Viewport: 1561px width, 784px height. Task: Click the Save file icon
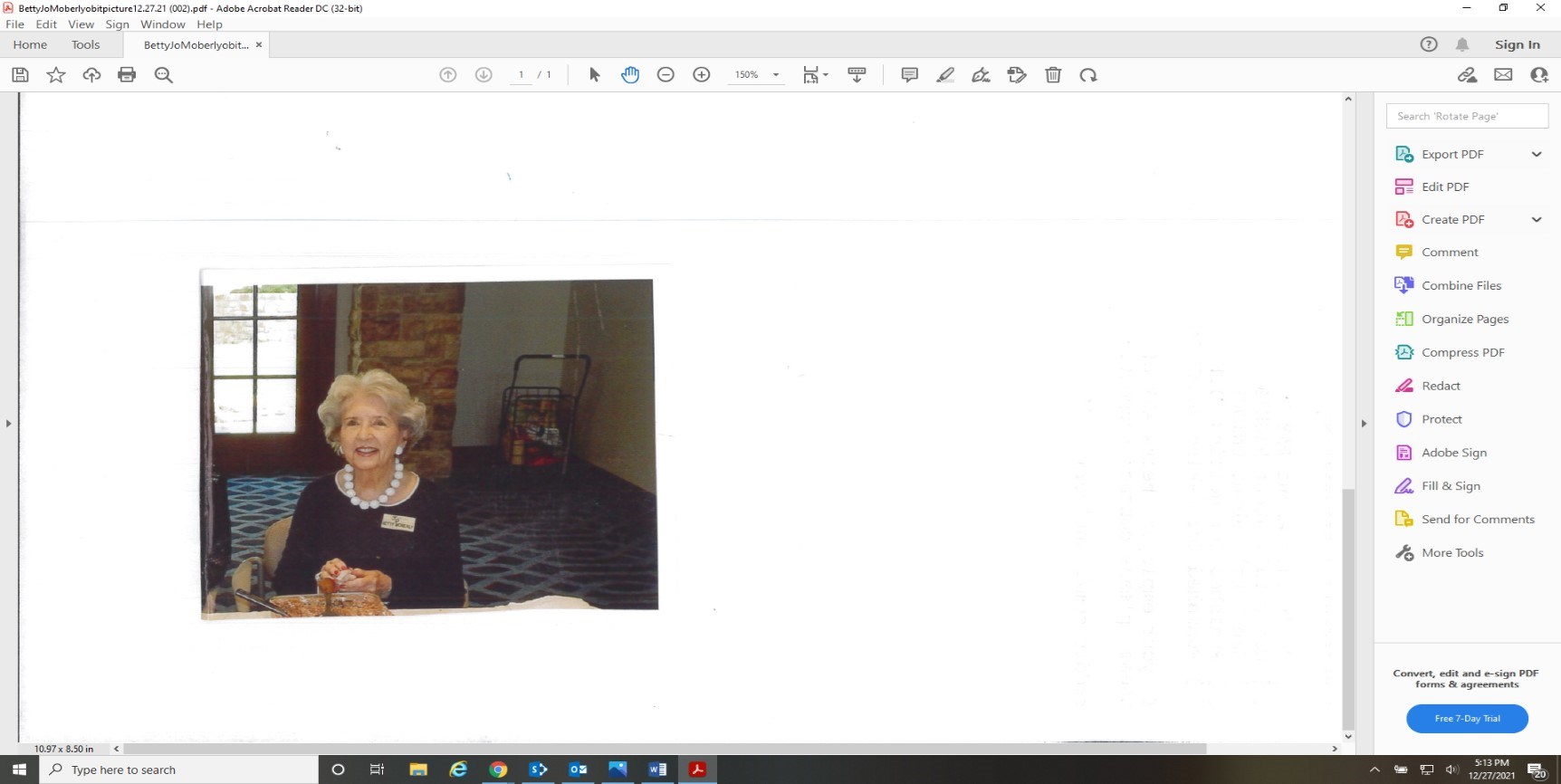point(20,75)
